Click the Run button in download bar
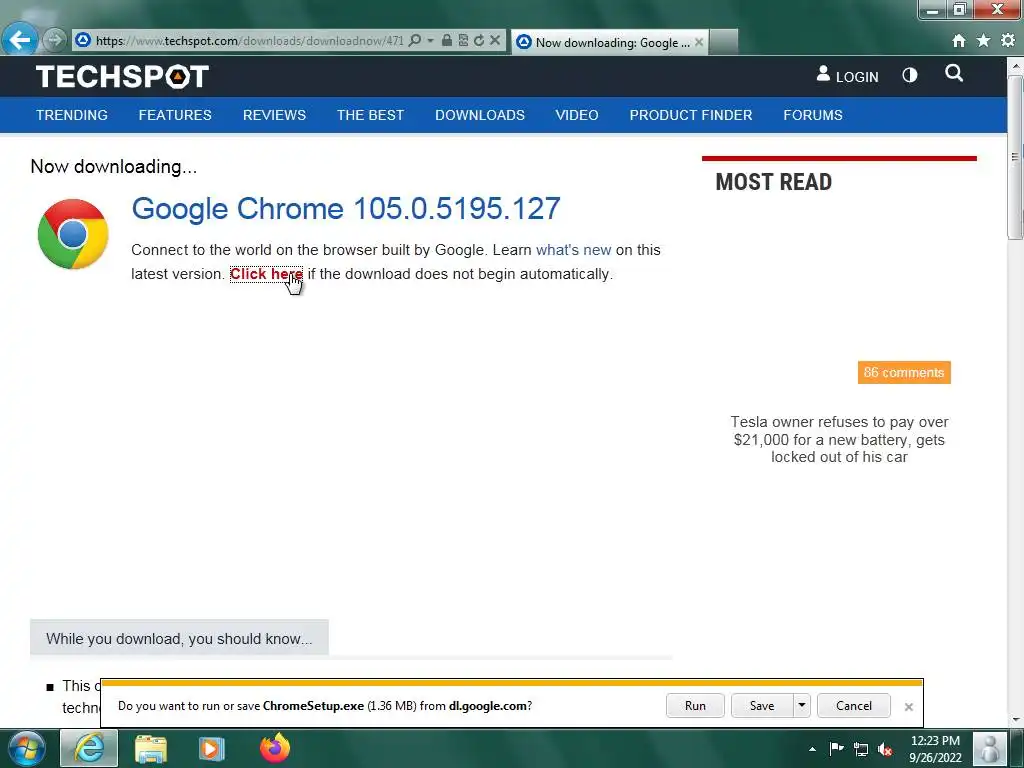Image resolution: width=1024 pixels, height=768 pixels. pyautogui.click(x=695, y=705)
